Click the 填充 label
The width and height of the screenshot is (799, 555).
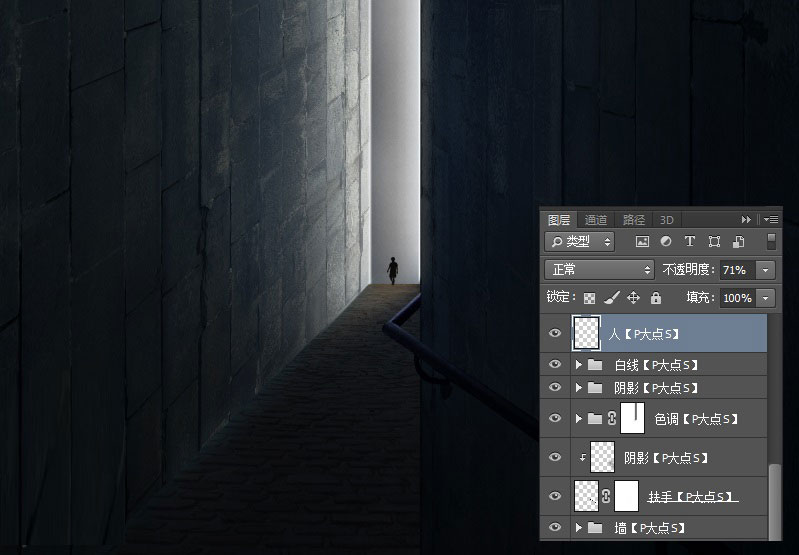coord(701,298)
